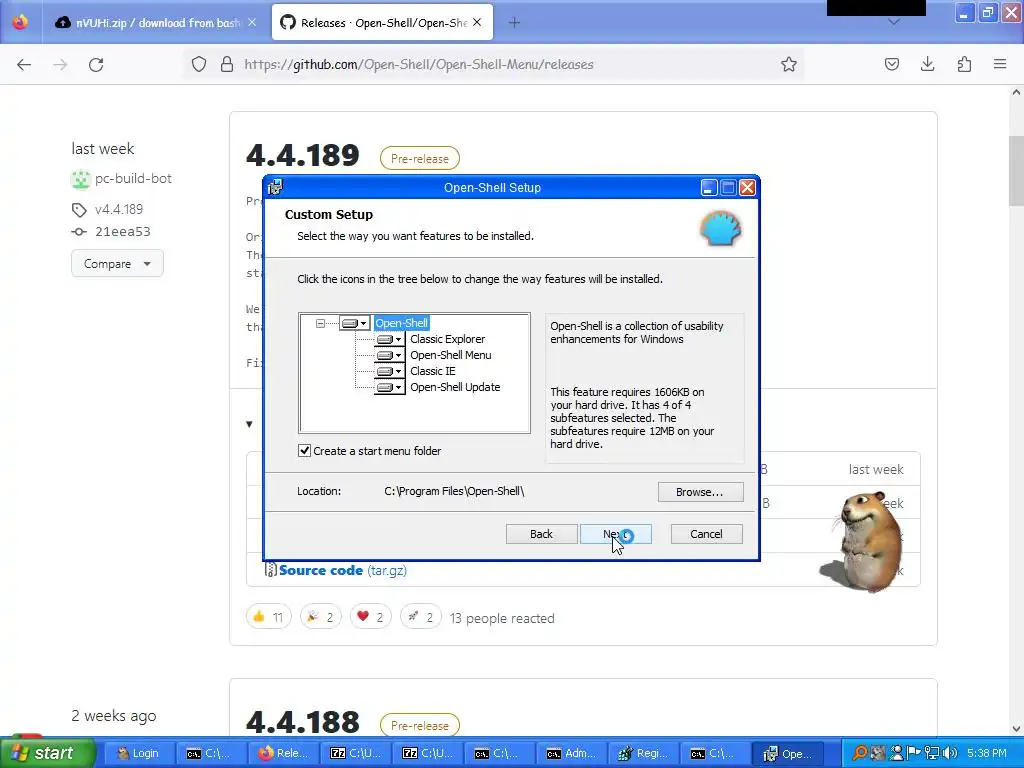
Task: Switch to Login taskbar window
Action: pyautogui.click(x=140, y=754)
